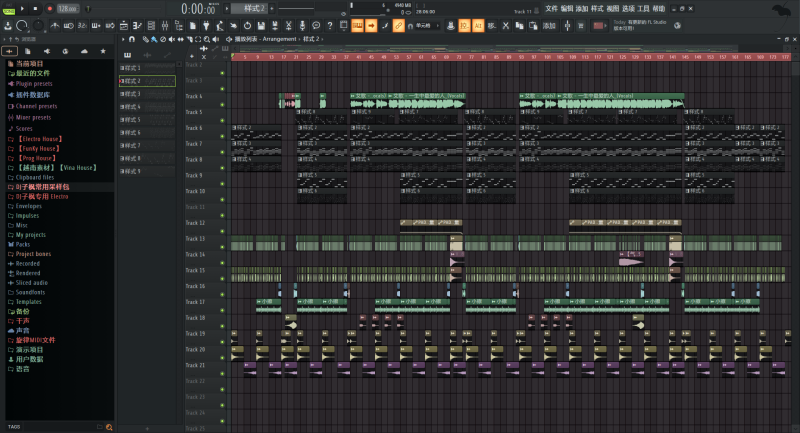Click the microphone recording icon in toolbar
Viewport: 800px width, 433px height.
click(x=303, y=26)
